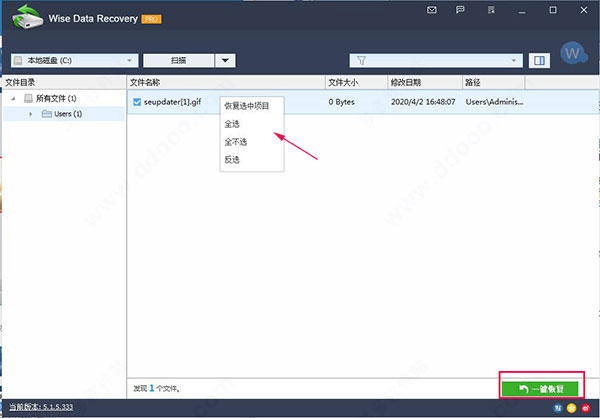Screen dimensions: 600x418
Task: Click the red Weibo icon in status bar
Action: click(585, 408)
